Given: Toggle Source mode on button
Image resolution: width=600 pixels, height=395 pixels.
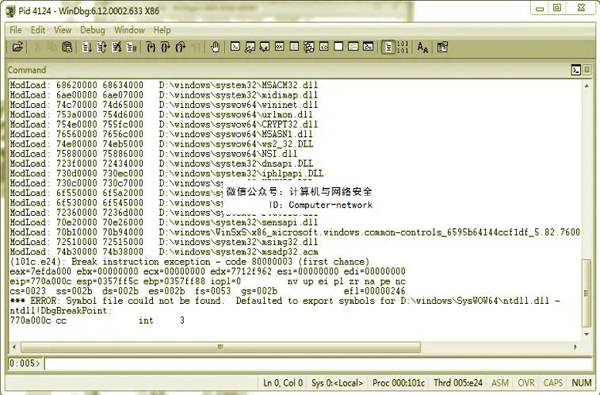Looking at the screenshot, I should point(388,47).
